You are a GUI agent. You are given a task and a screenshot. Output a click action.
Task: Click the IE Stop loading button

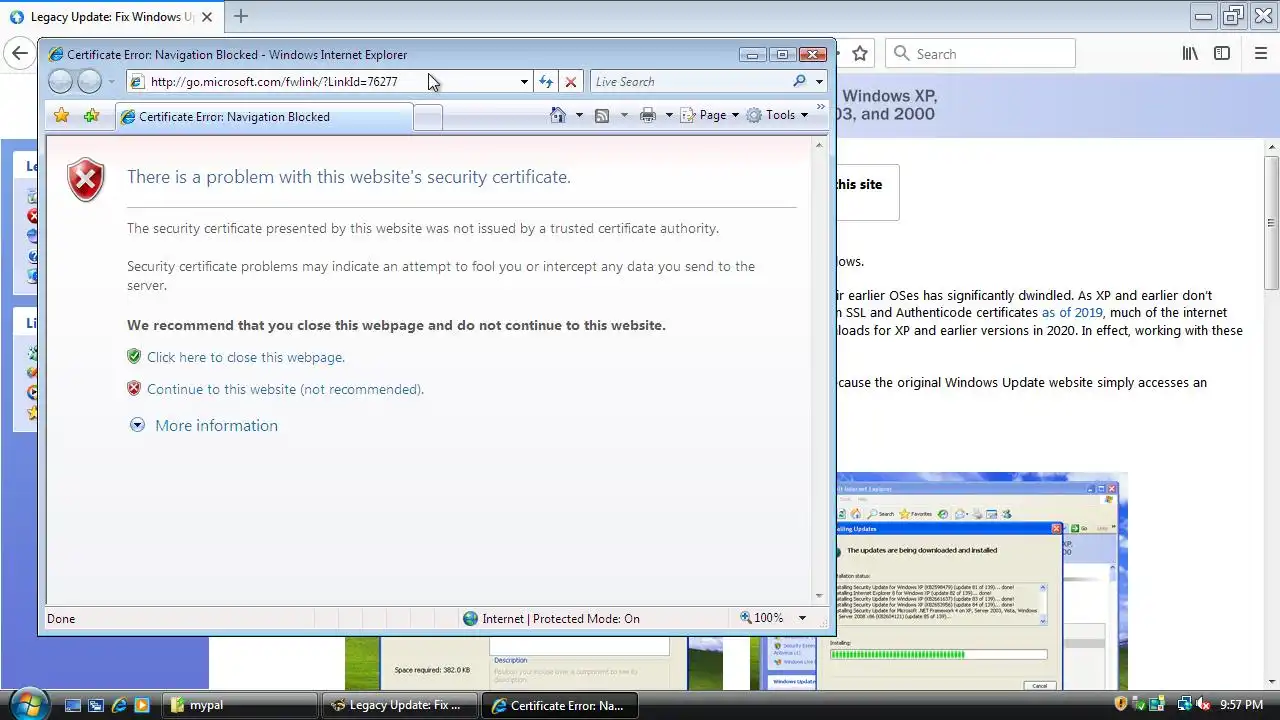pyautogui.click(x=571, y=82)
